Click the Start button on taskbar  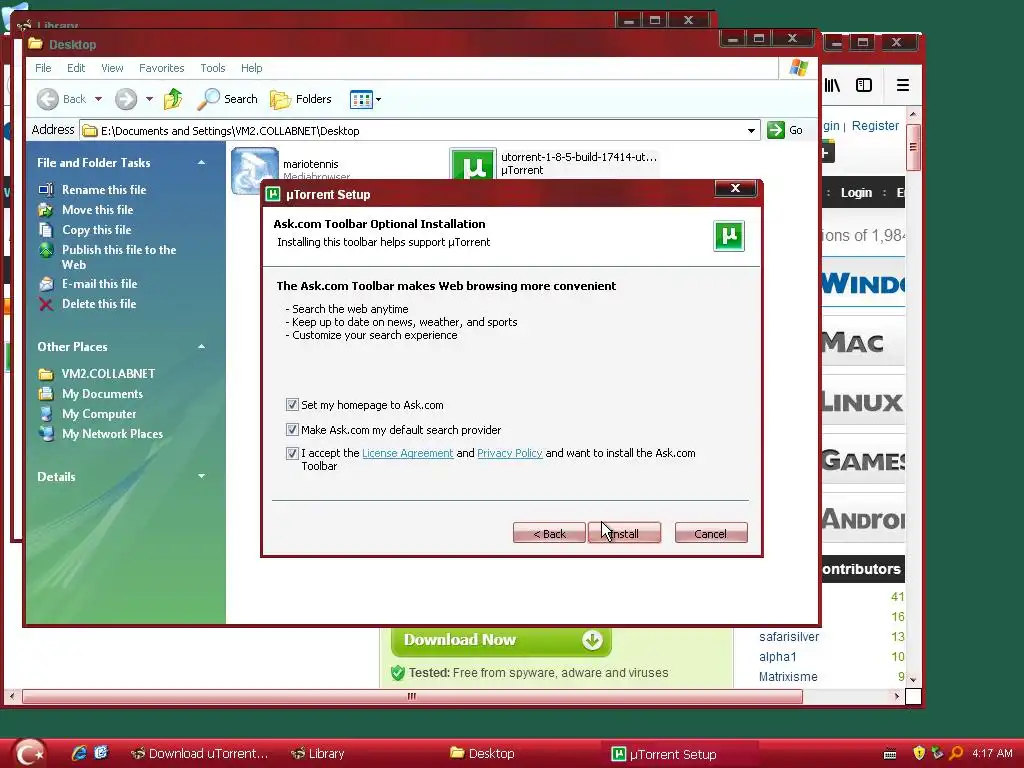pyautogui.click(x=30, y=753)
